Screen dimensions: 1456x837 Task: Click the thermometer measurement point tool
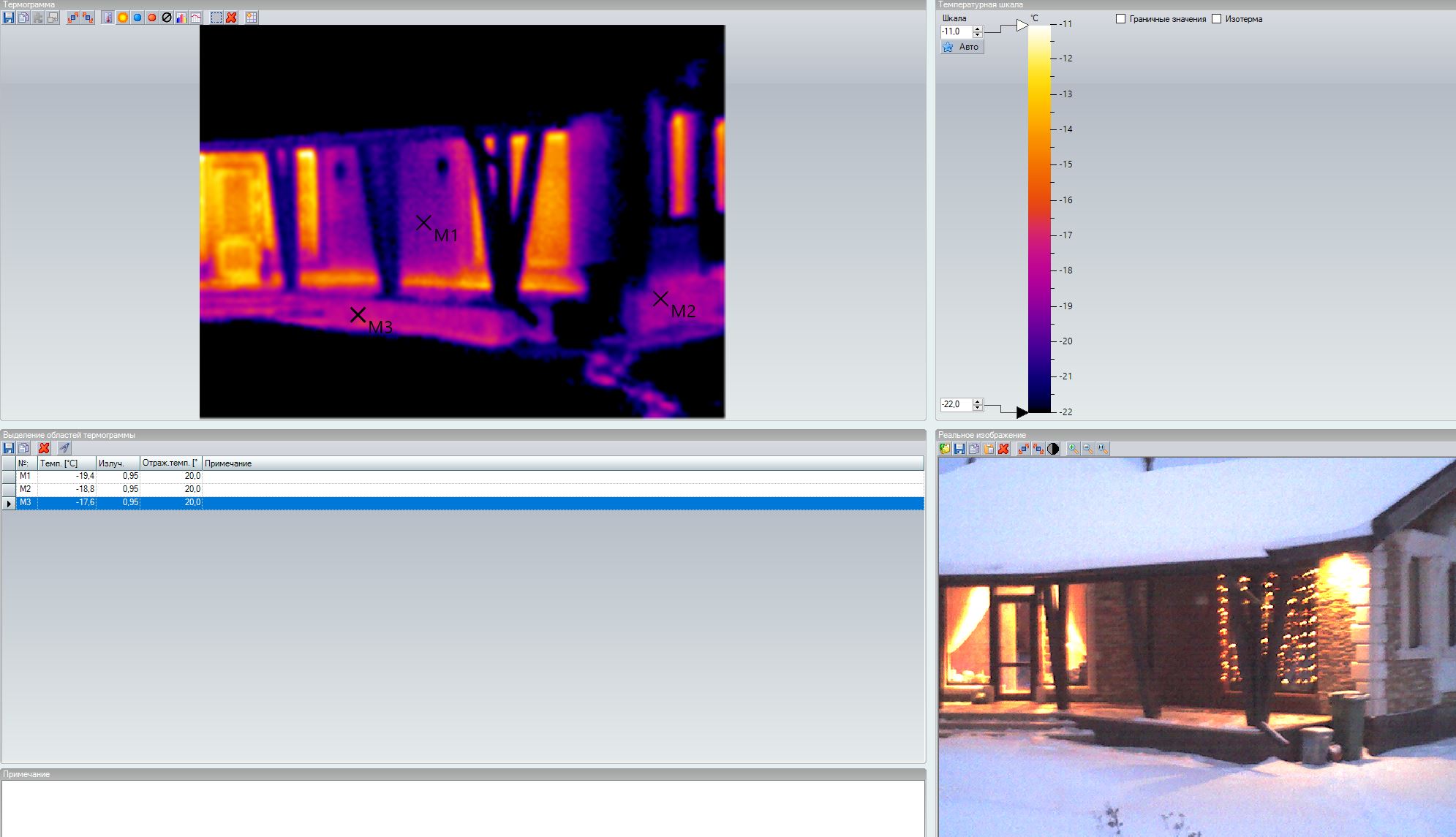point(108,18)
